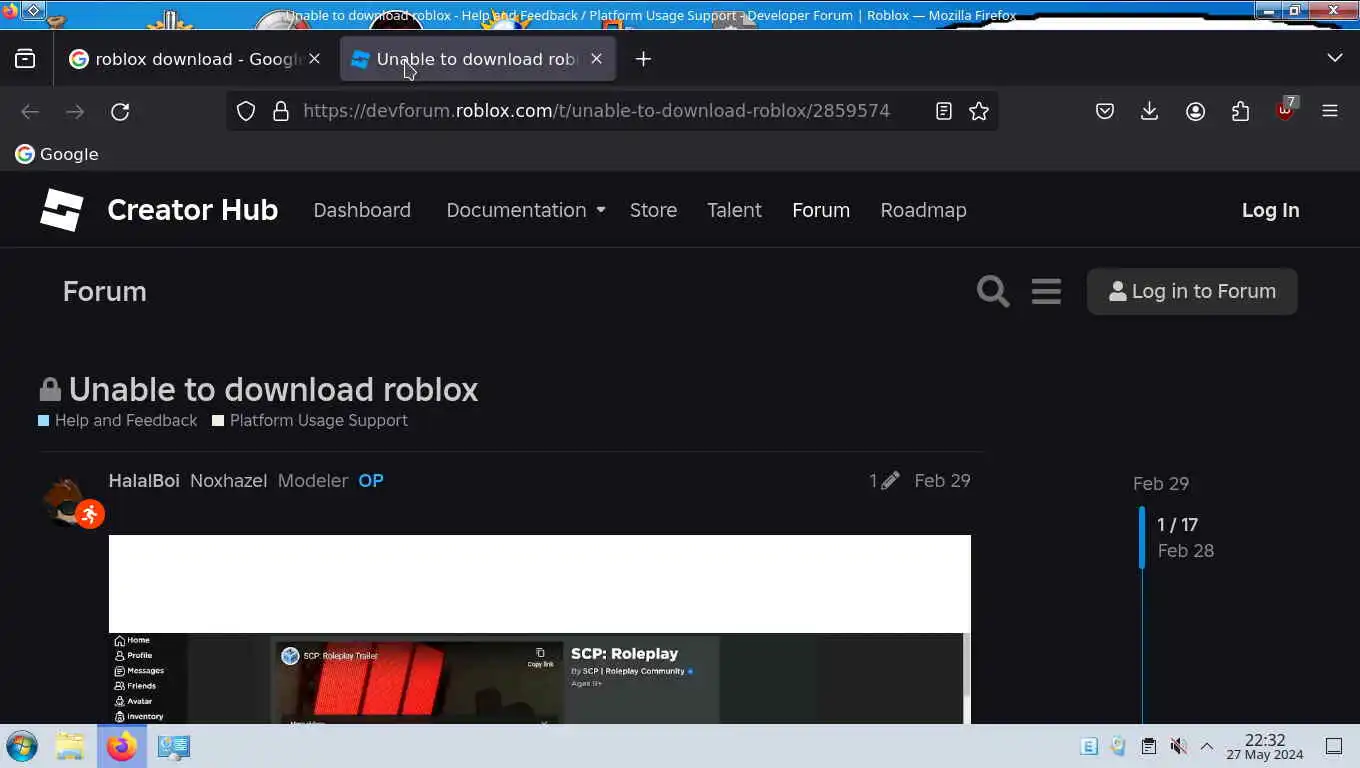Switch to the roblox download Google tab
1360x768 pixels.
[x=195, y=59]
